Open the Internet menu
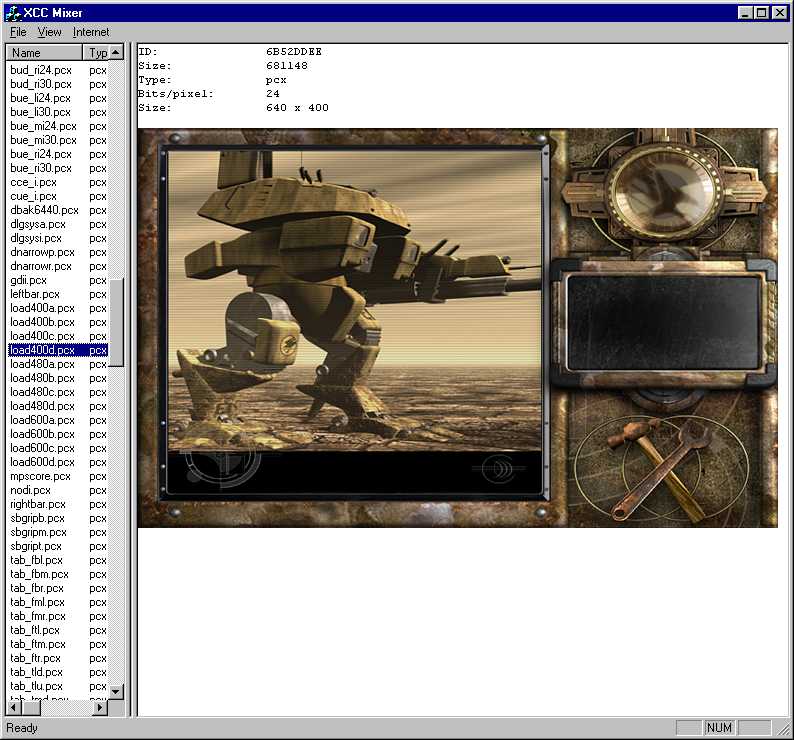 91,32
